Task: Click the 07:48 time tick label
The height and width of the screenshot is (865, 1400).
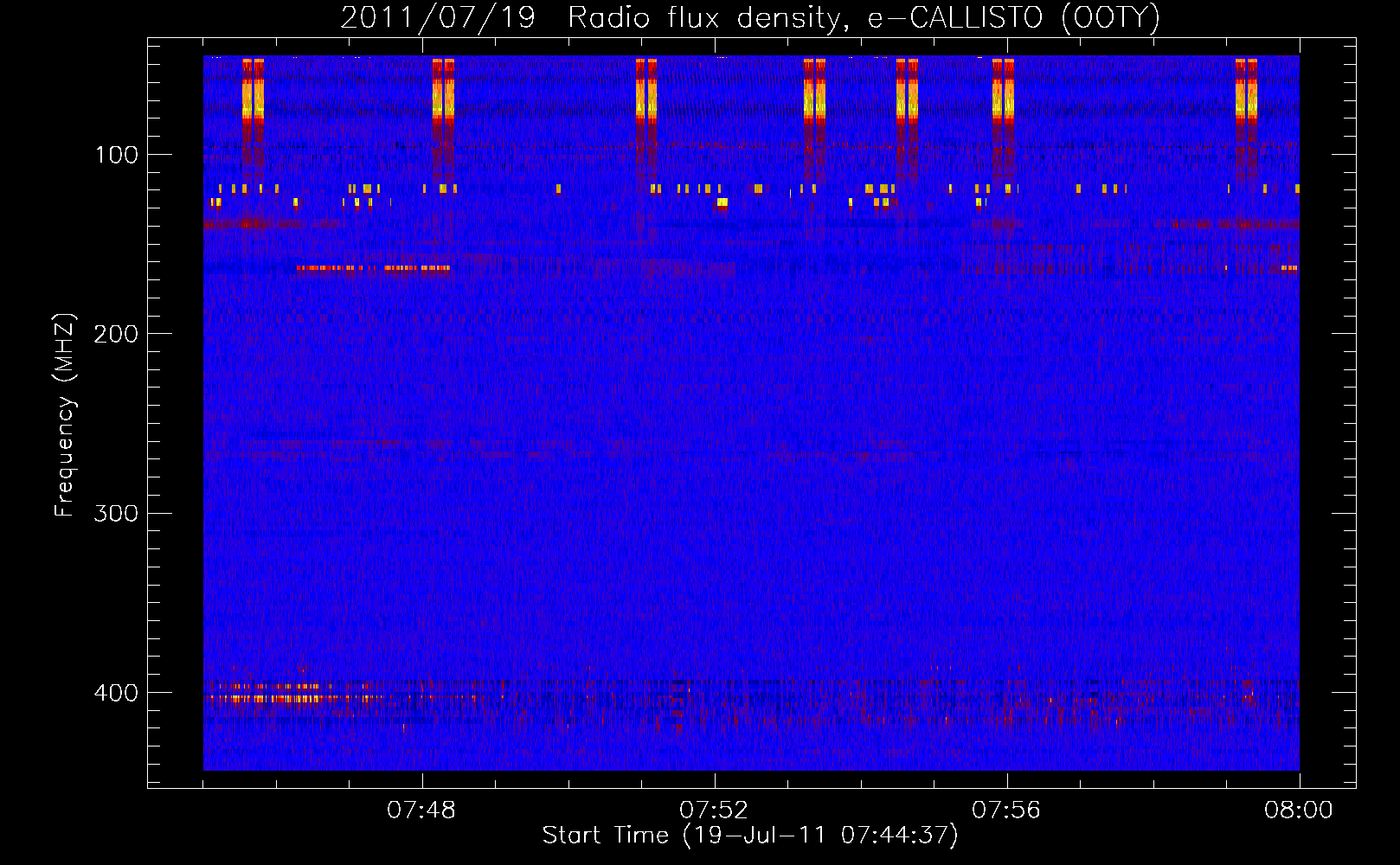Action: 421,811
